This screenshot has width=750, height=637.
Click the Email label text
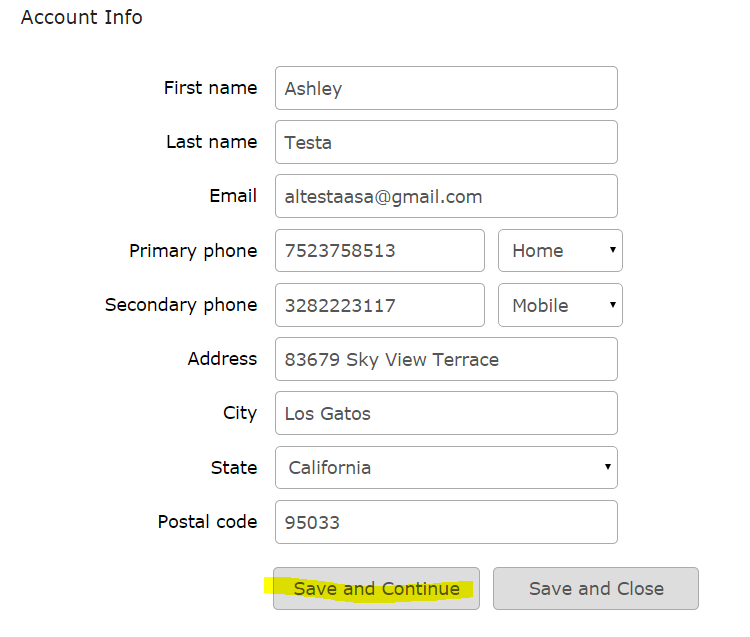point(233,196)
